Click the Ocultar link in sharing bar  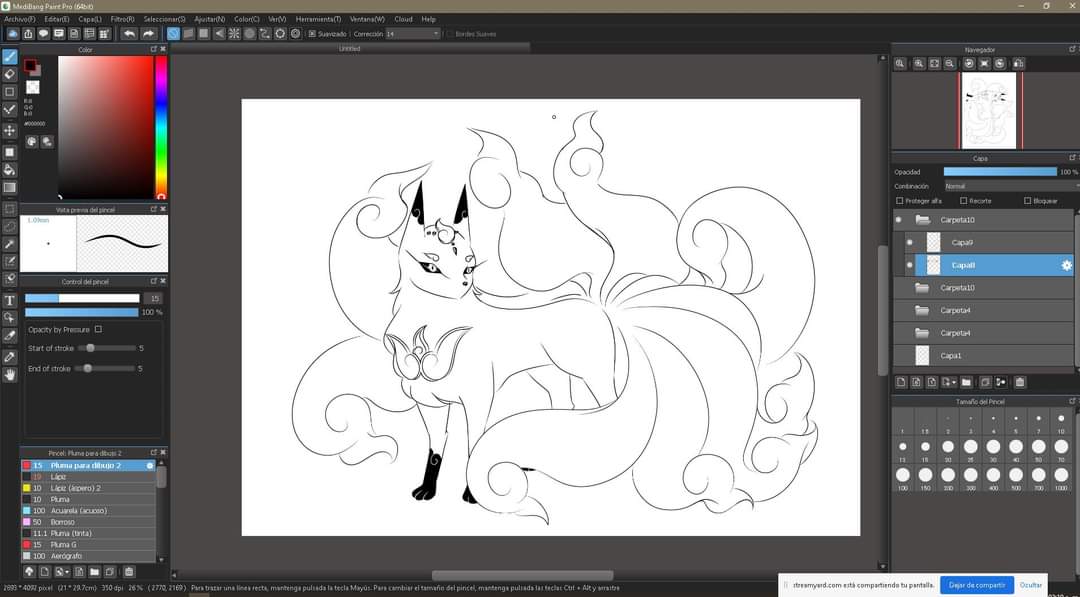pos(1031,585)
